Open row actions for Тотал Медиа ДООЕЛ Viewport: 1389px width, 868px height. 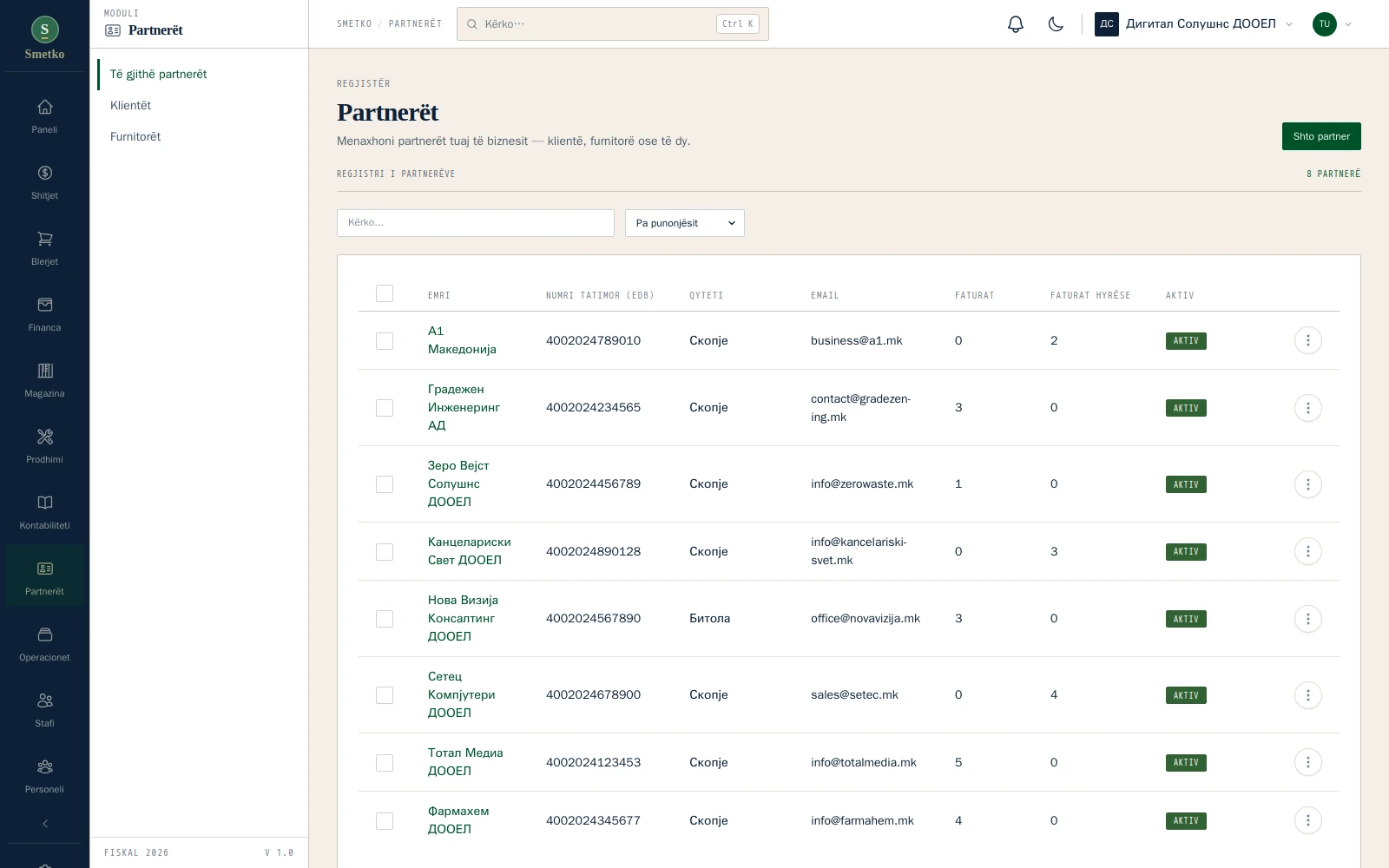coord(1307,762)
